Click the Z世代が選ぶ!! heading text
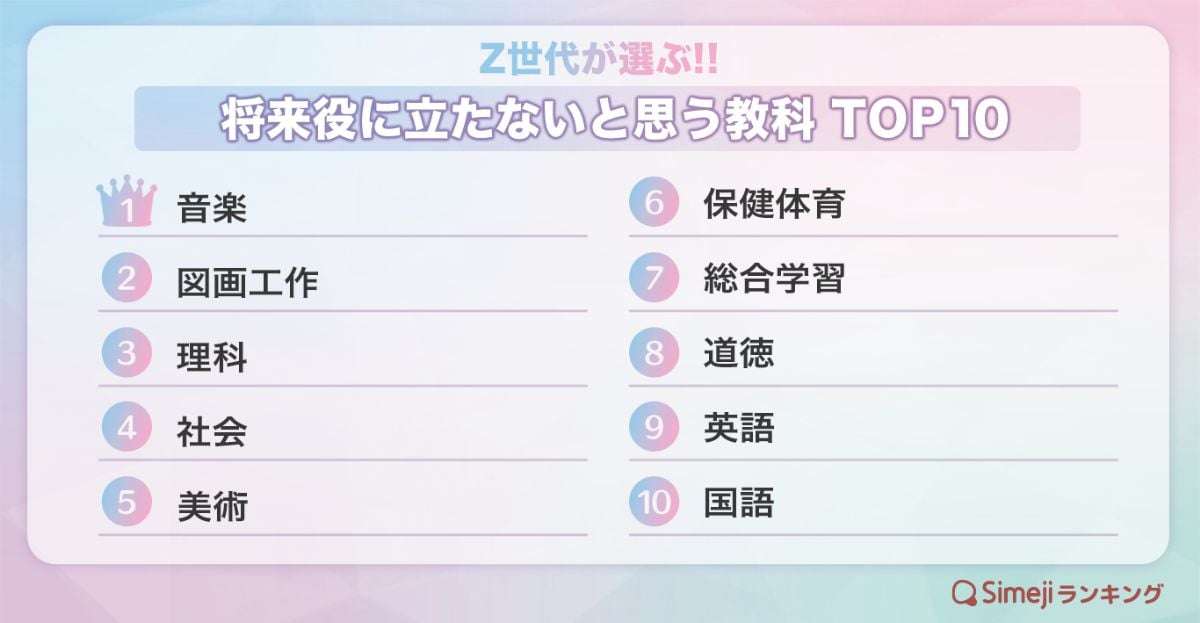 598,60
